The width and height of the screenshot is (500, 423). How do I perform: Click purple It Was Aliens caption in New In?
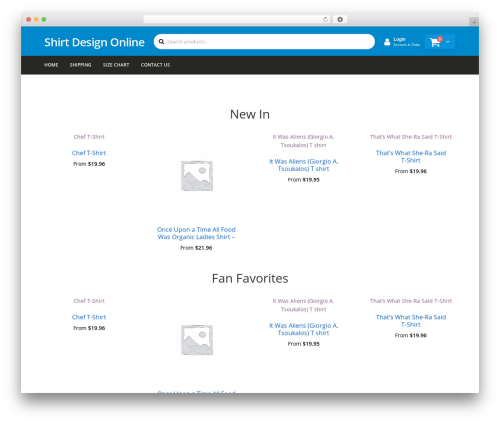point(303,141)
